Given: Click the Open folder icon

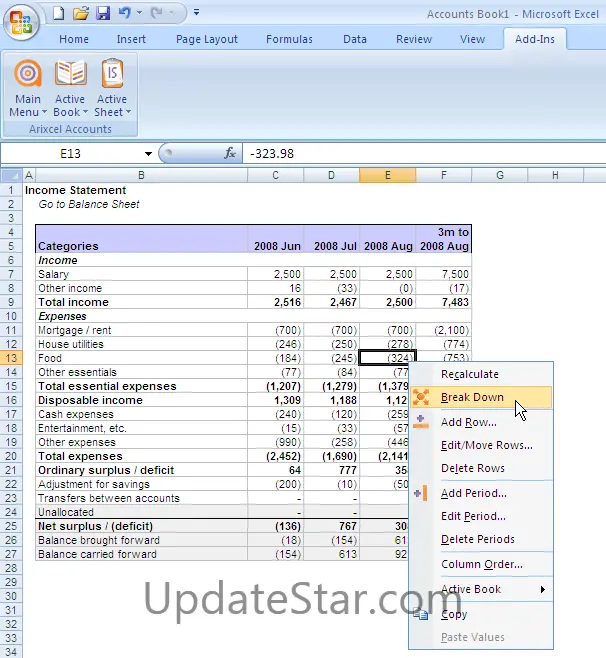Looking at the screenshot, I should click(81, 13).
